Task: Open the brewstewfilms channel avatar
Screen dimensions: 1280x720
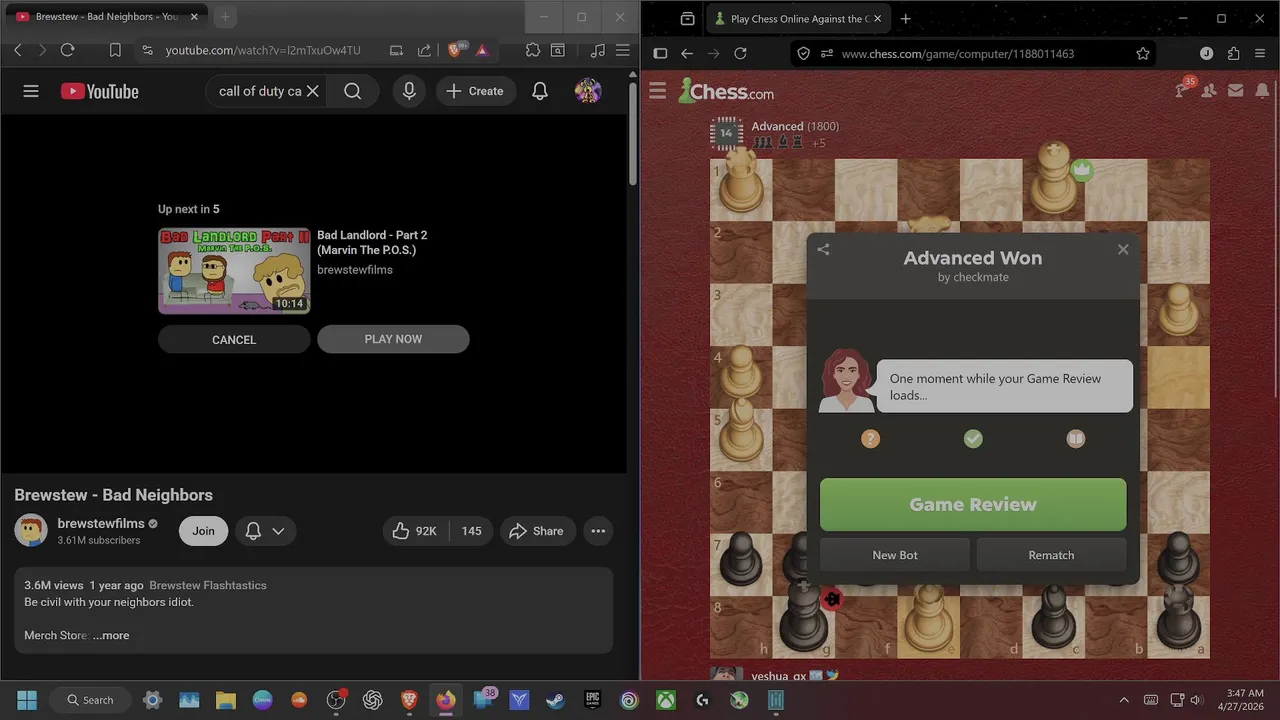Action: pyautogui.click(x=31, y=530)
